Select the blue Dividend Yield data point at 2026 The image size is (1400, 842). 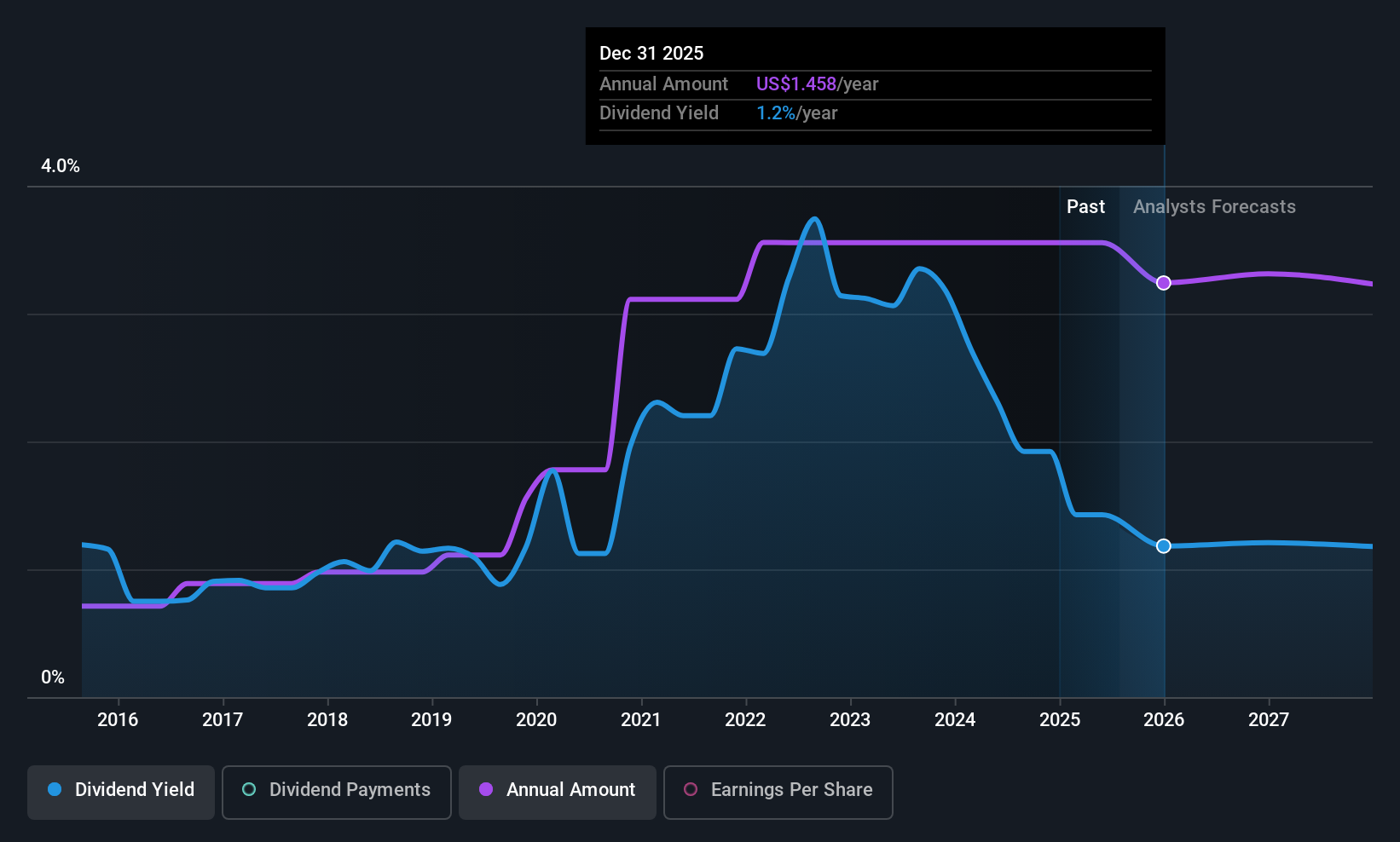[x=1164, y=546]
